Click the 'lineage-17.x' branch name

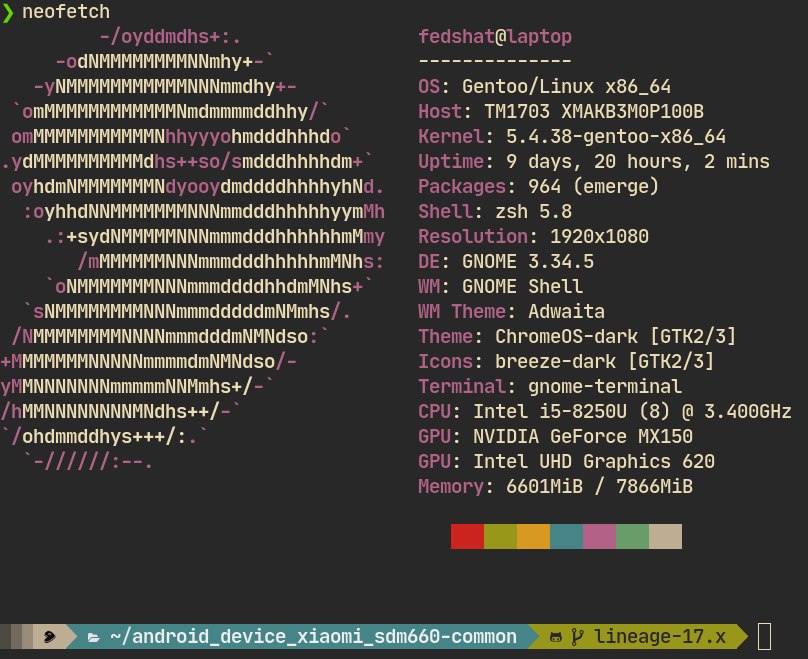(x=660, y=637)
